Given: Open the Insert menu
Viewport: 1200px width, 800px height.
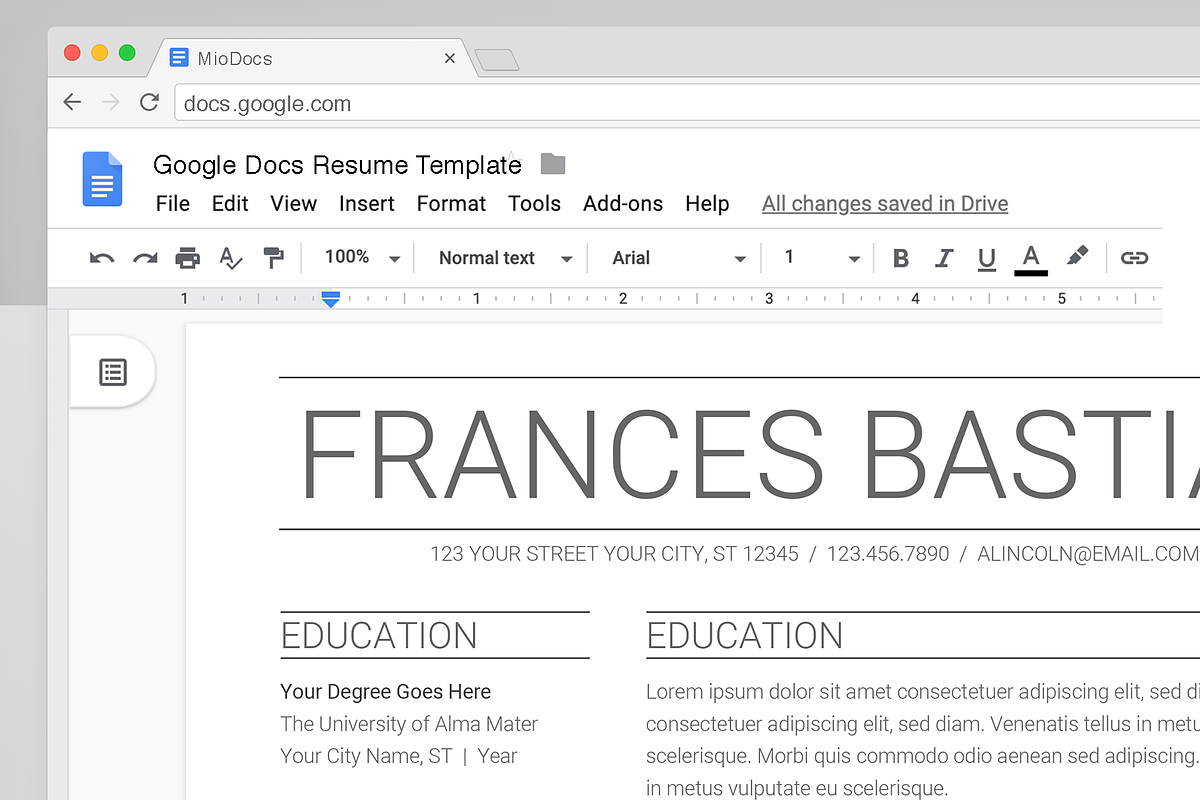Looking at the screenshot, I should coord(367,204).
